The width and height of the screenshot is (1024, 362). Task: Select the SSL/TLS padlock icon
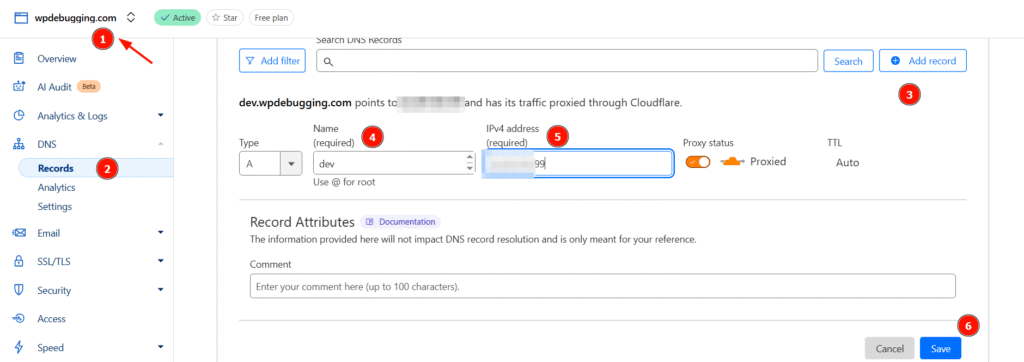point(20,261)
